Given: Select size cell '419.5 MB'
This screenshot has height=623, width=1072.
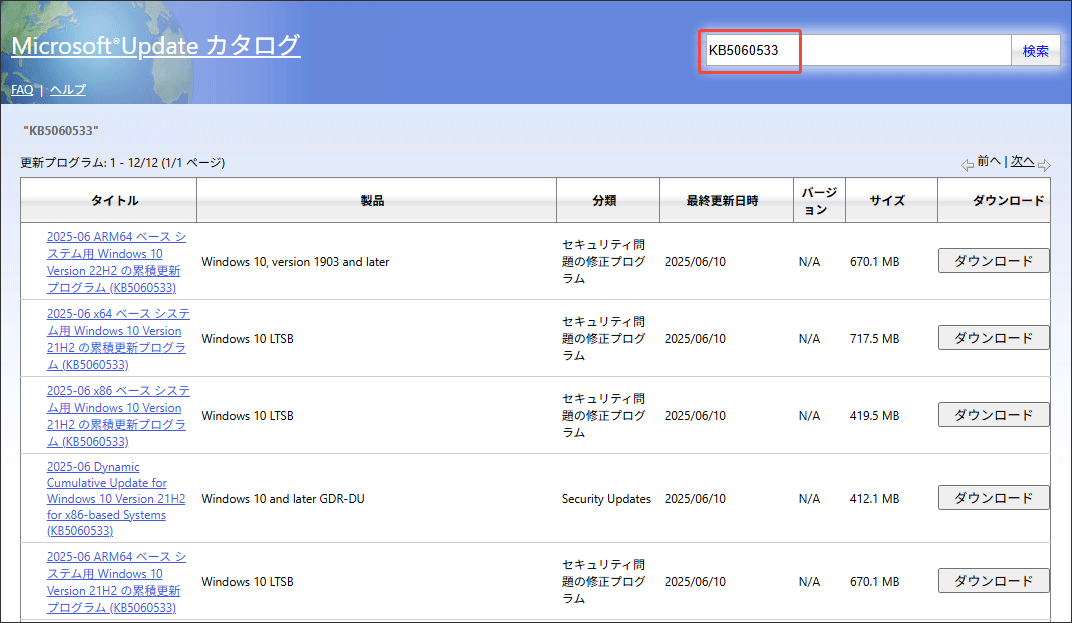Looking at the screenshot, I should (874, 416).
